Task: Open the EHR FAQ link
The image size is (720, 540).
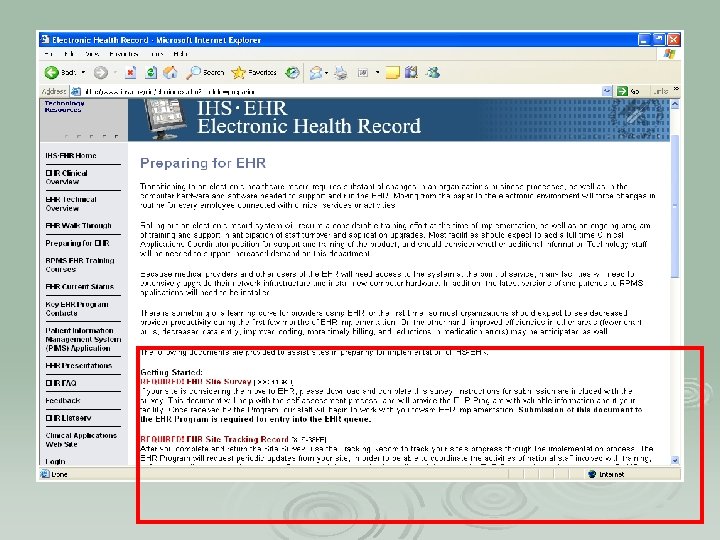Action: 61,383
